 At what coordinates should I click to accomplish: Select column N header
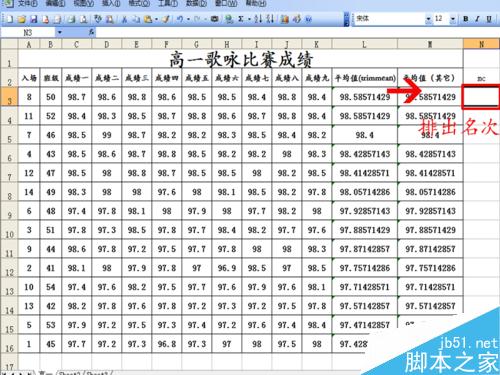(481, 44)
